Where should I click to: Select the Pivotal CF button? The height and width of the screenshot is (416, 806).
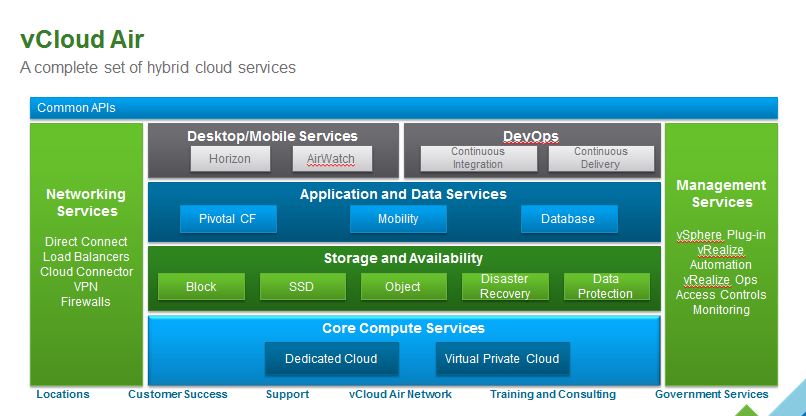[x=228, y=219]
